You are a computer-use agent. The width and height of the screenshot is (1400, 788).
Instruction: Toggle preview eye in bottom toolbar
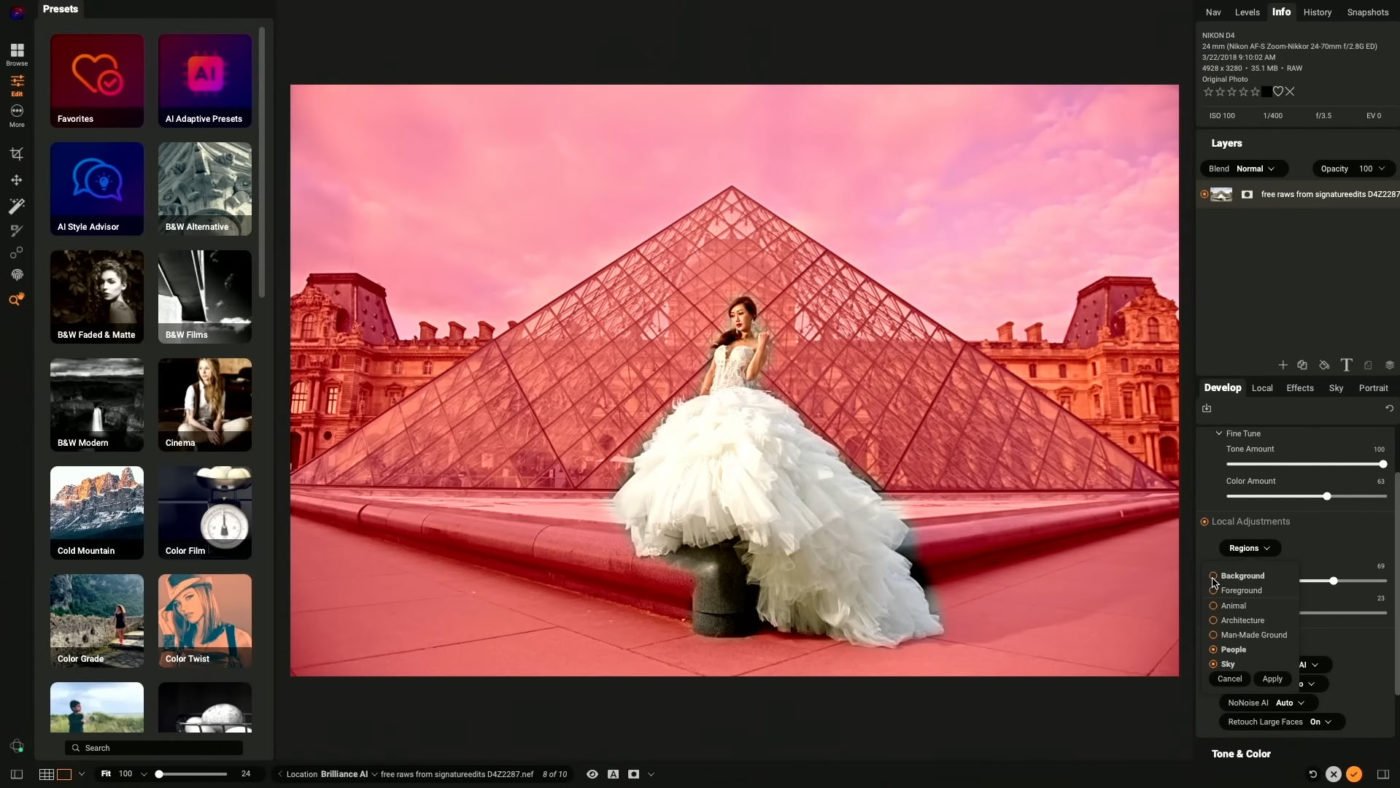click(x=593, y=774)
